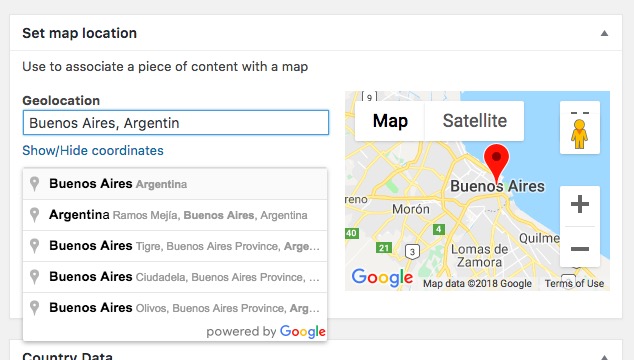The width and height of the screenshot is (634, 360).
Task: Open Terms of Use link on map
Action: [x=574, y=284]
